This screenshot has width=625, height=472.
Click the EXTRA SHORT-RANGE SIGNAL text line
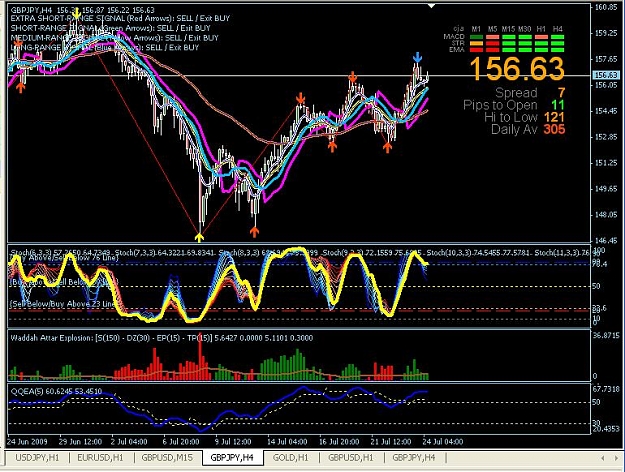(120, 18)
